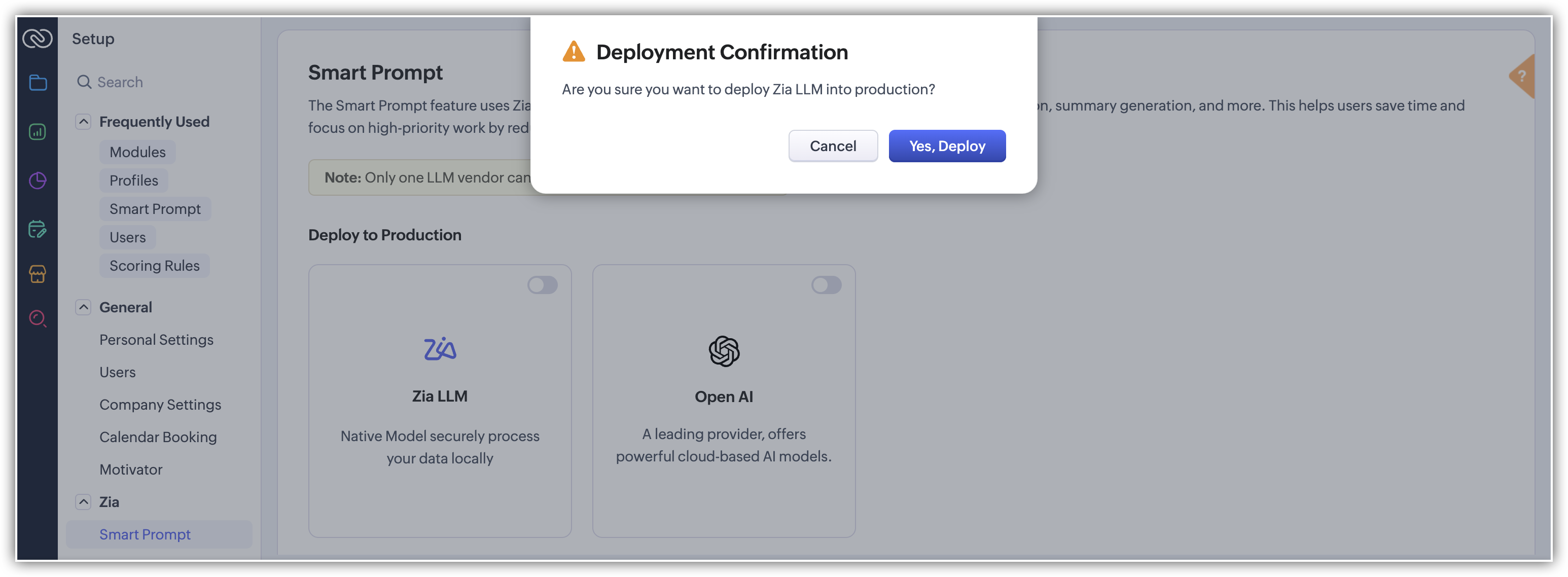Collapse the Frequently Used section

[83, 122]
